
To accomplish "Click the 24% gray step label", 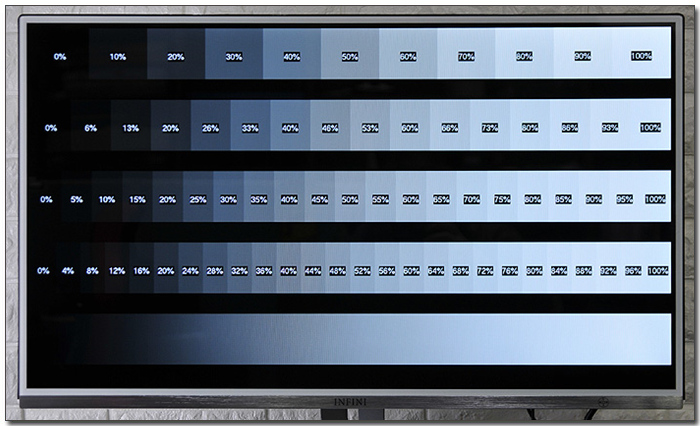I will (190, 271).
